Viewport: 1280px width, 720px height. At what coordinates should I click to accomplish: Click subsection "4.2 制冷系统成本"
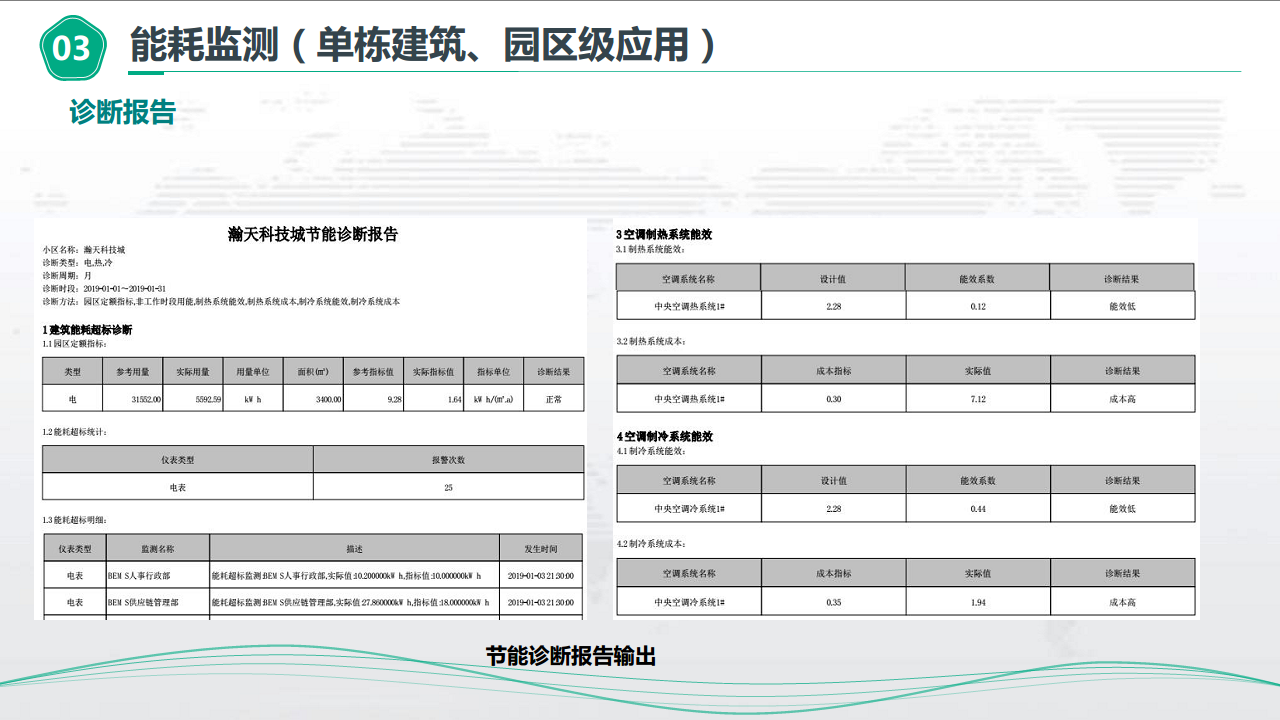click(650, 544)
